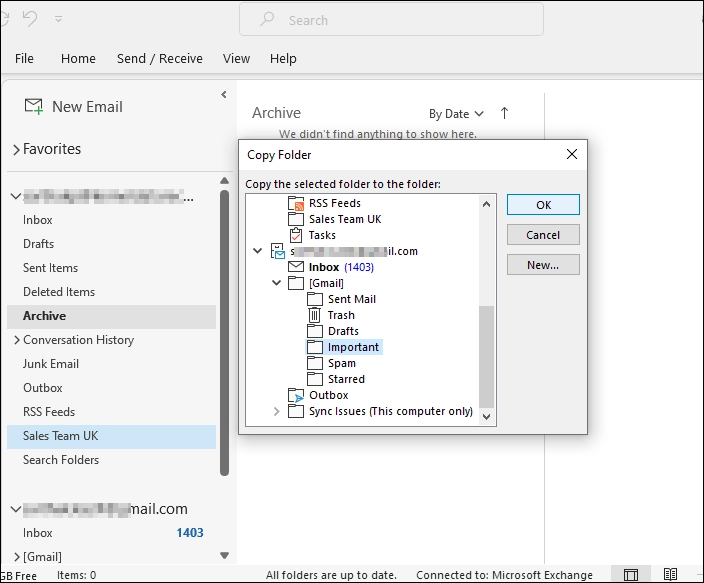The image size is (704, 583).
Task: Click inside the Search box
Action: (391, 19)
